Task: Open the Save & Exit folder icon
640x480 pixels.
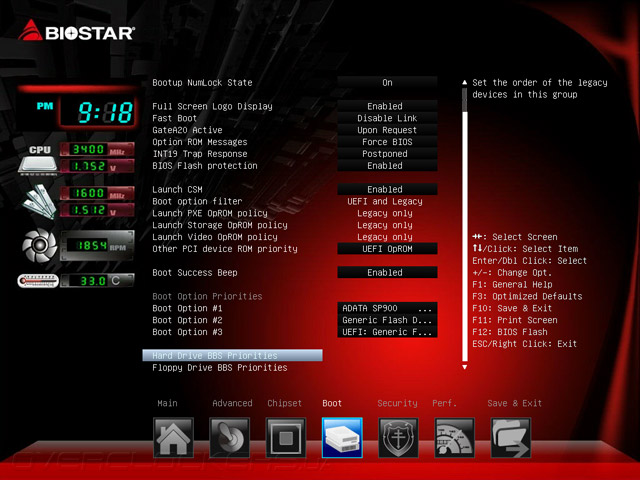Action: (511, 437)
